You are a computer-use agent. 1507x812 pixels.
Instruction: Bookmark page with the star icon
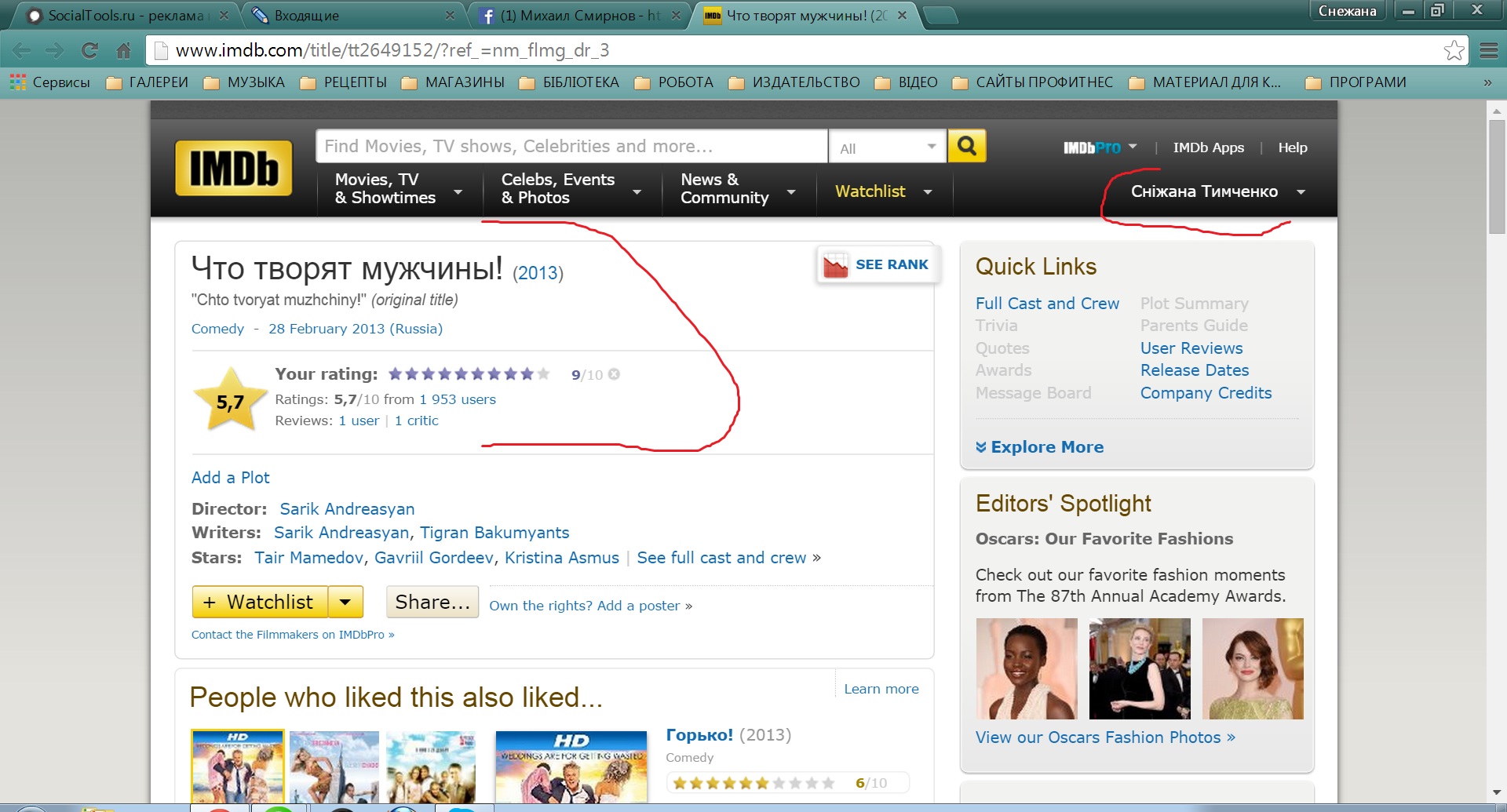click(1454, 50)
